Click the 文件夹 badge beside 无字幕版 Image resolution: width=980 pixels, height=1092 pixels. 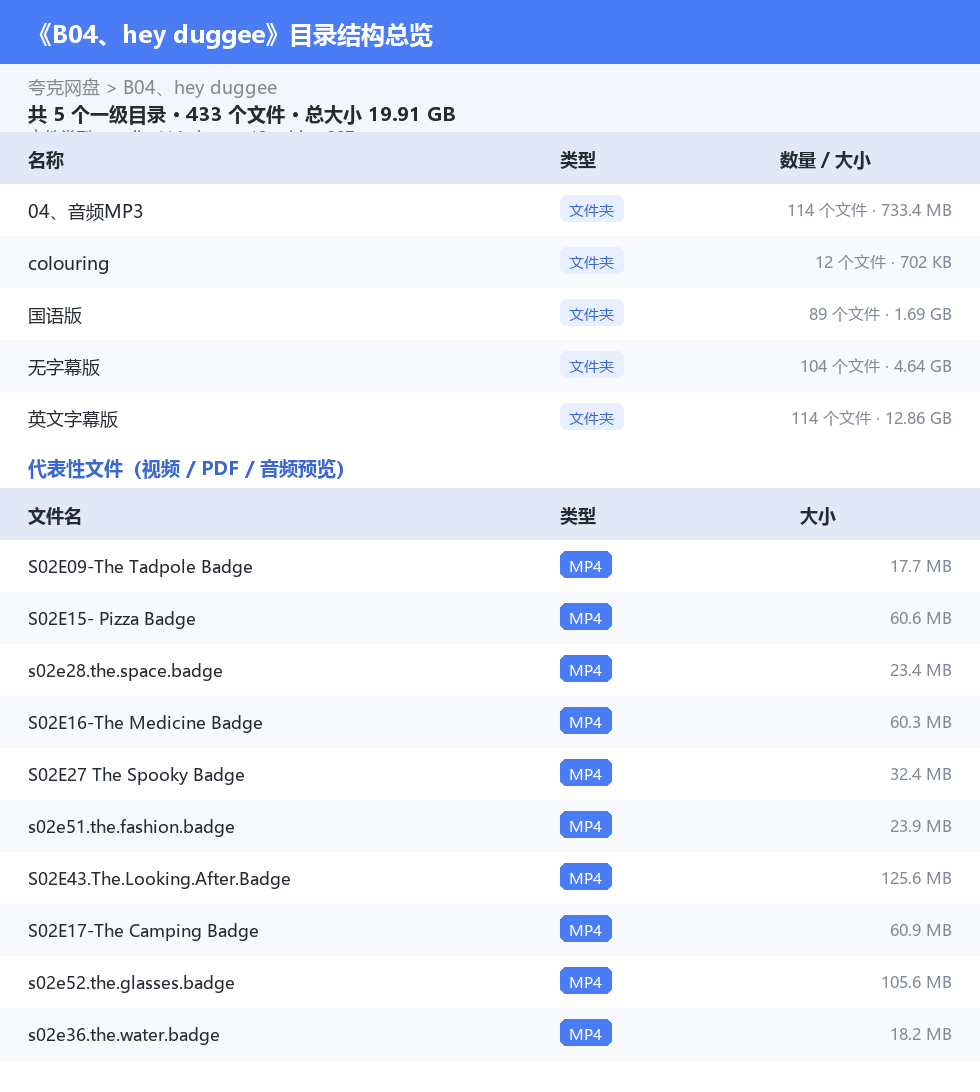[591, 366]
